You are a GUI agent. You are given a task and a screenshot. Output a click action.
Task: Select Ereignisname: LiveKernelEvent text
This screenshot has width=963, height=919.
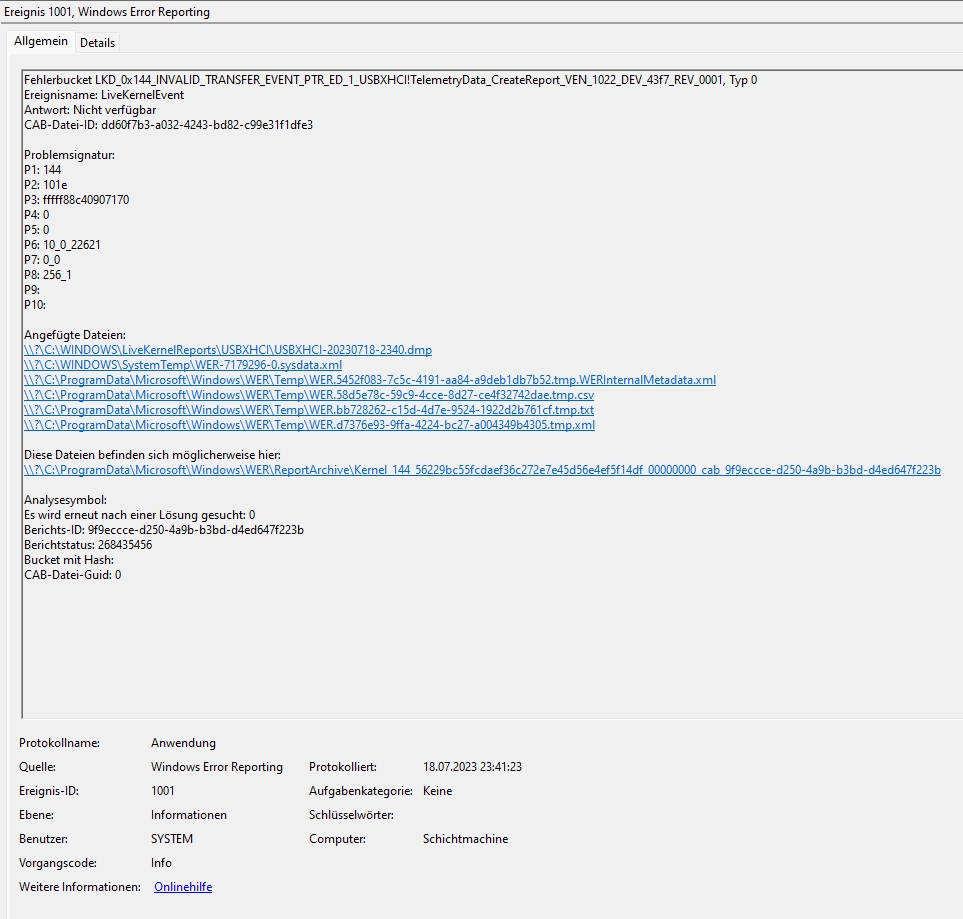coord(104,95)
